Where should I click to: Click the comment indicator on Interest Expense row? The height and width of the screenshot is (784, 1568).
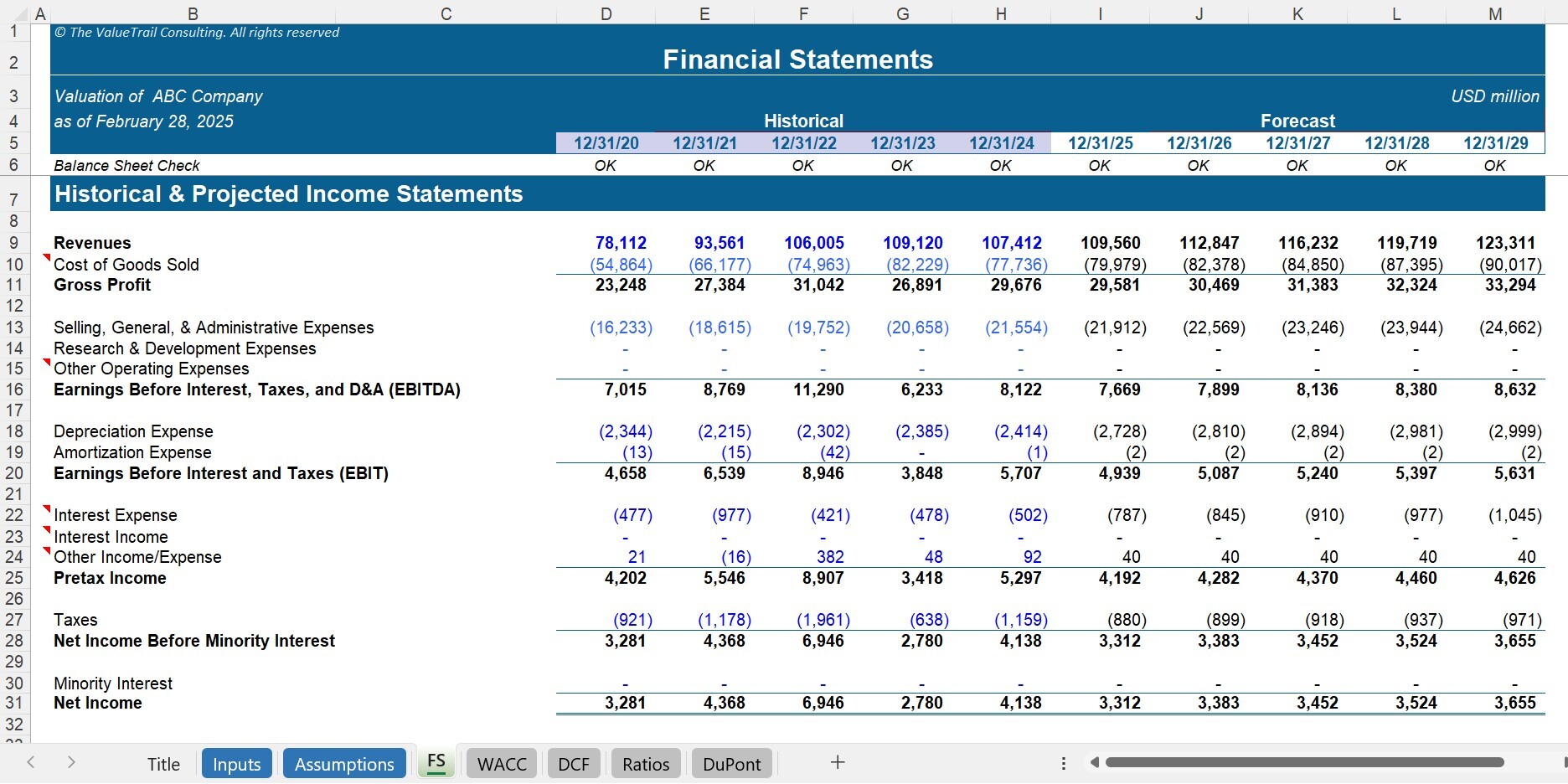[x=48, y=508]
